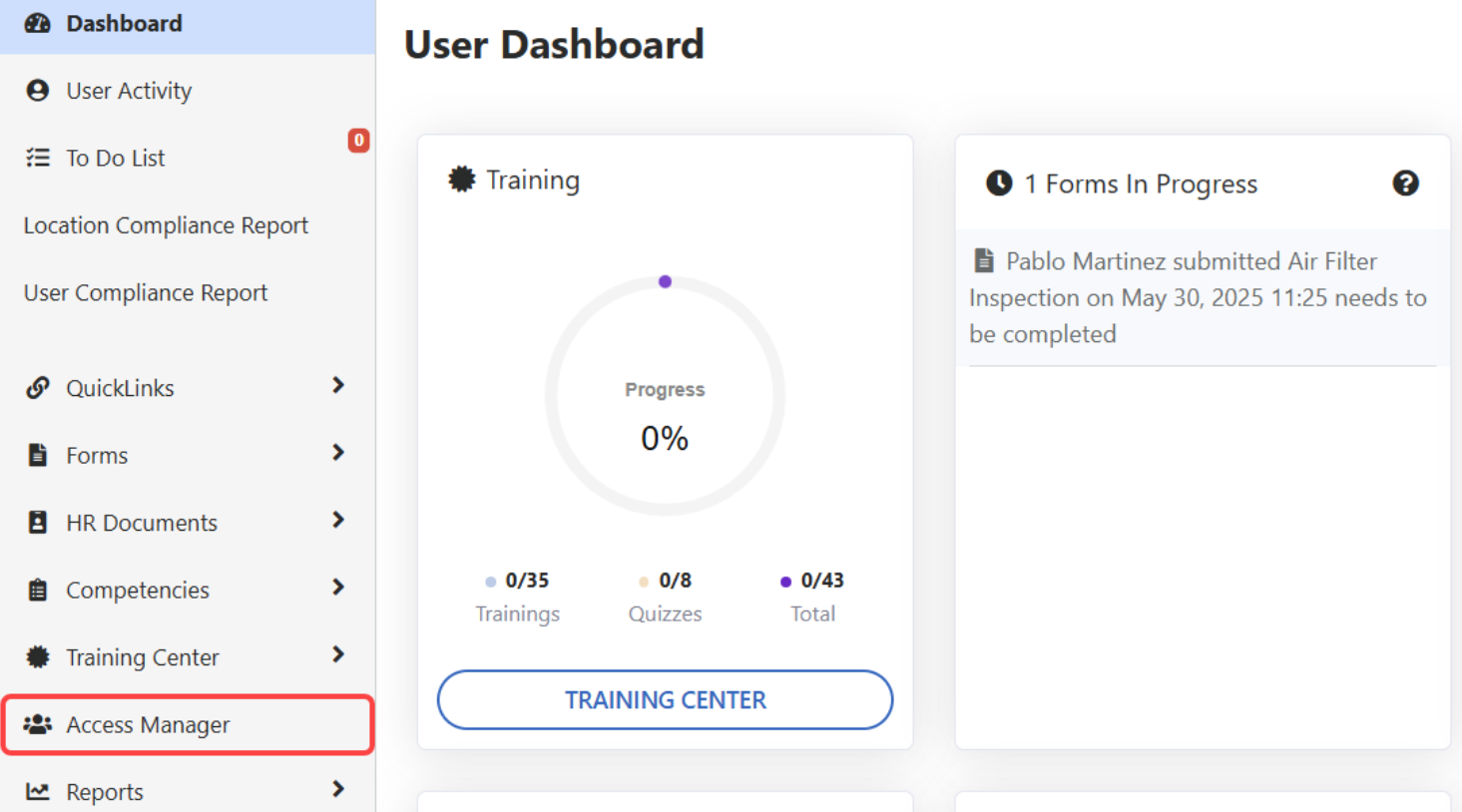Expand the Forms submenu chevron
The height and width of the screenshot is (812, 1462).
[x=338, y=453]
